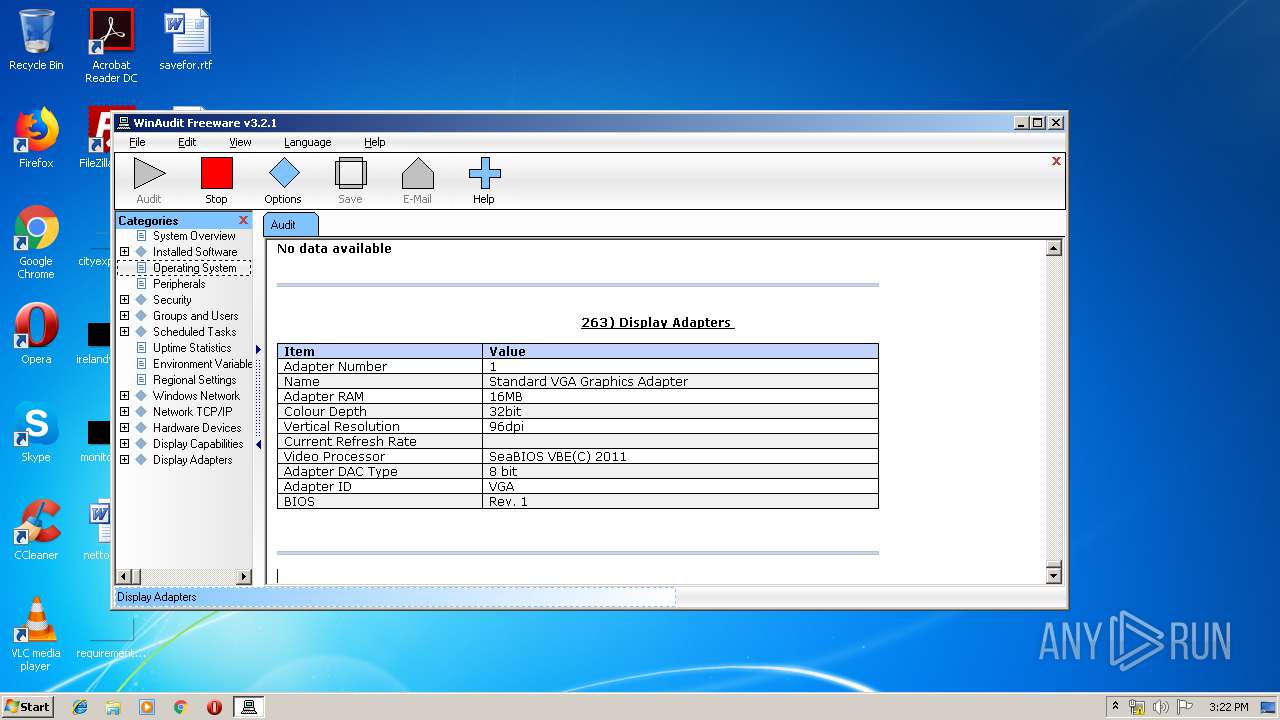Select Security category
Screen dimensions: 1280x720
[x=172, y=300]
